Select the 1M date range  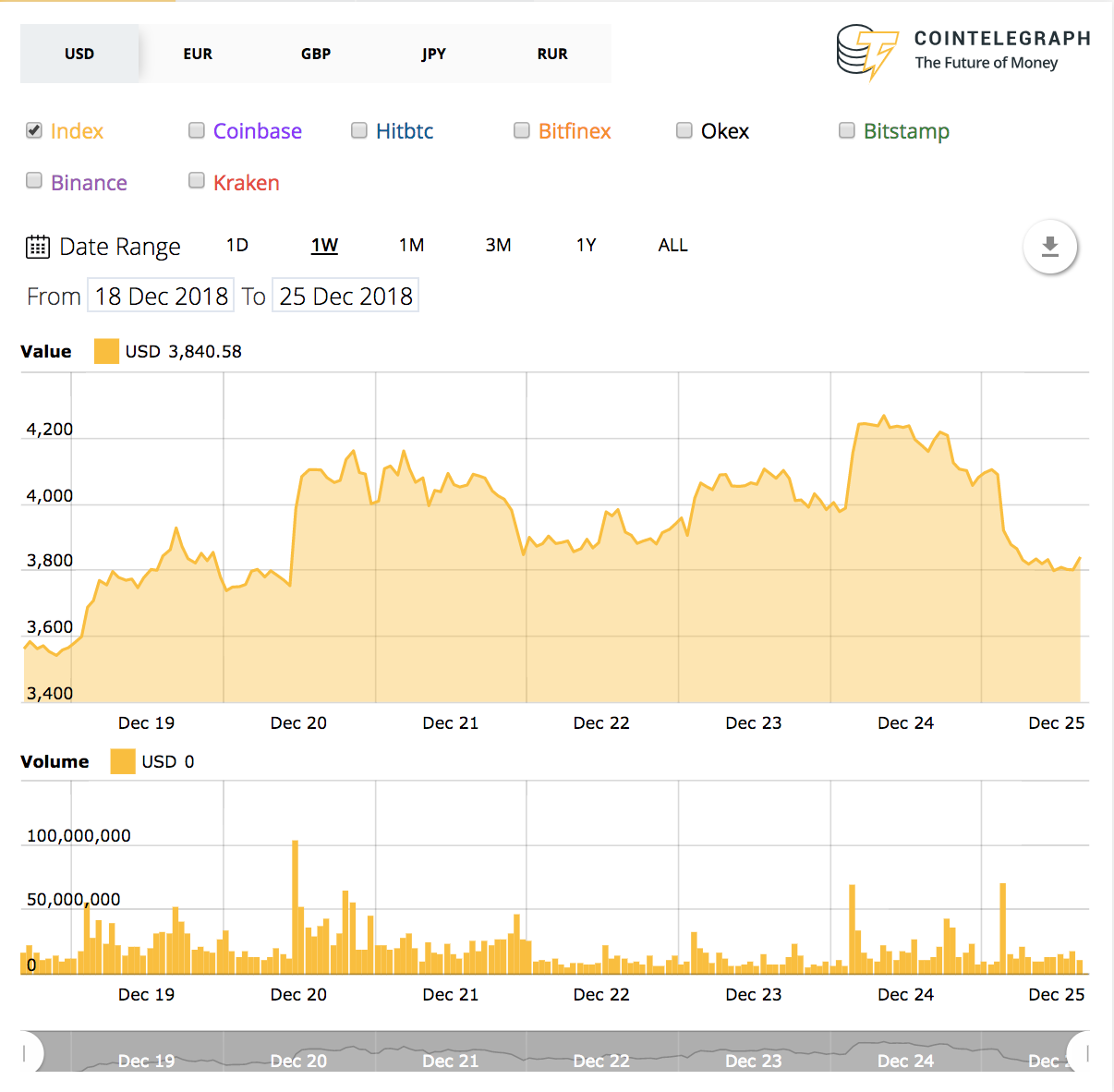(x=412, y=245)
